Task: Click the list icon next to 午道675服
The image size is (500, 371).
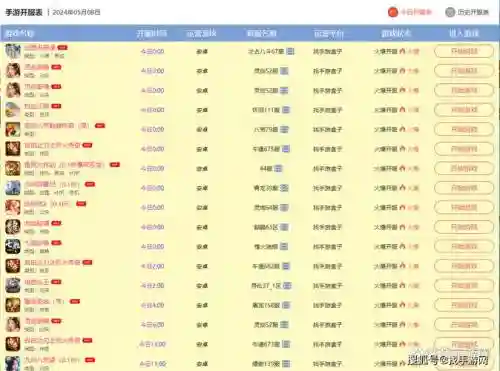Action: pos(286,149)
